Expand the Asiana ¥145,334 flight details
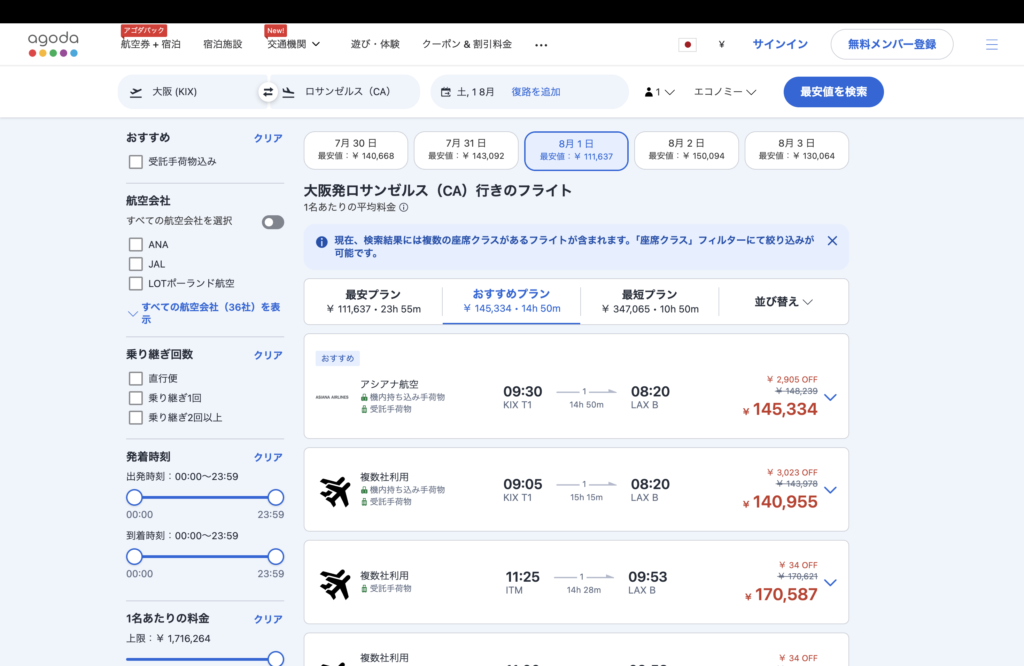1024x666 pixels. coord(830,397)
